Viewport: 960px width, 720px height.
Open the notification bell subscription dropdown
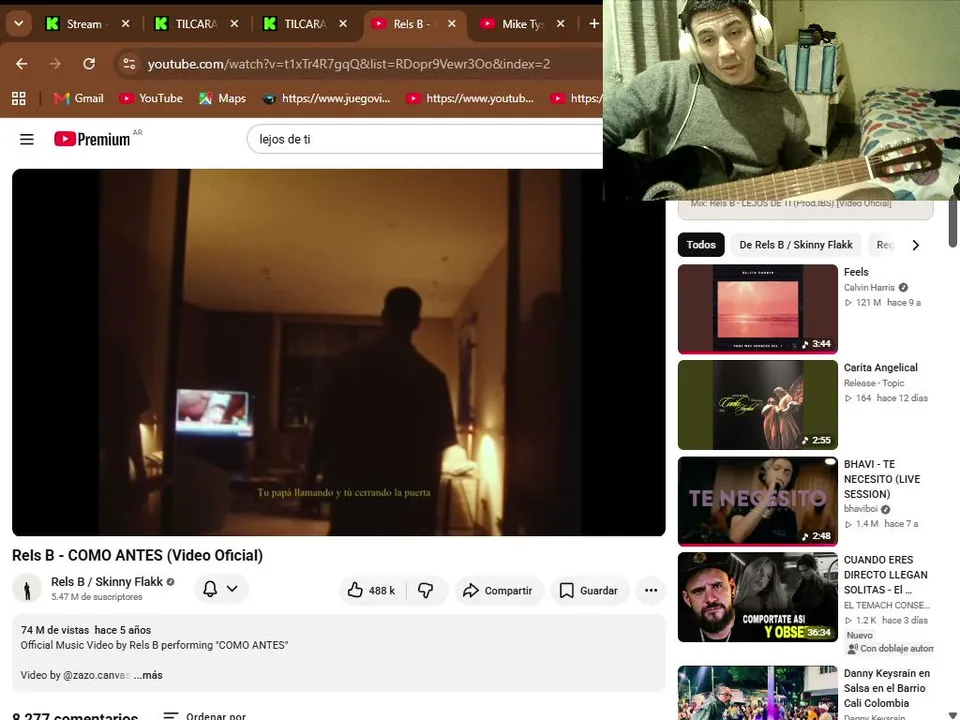221,589
